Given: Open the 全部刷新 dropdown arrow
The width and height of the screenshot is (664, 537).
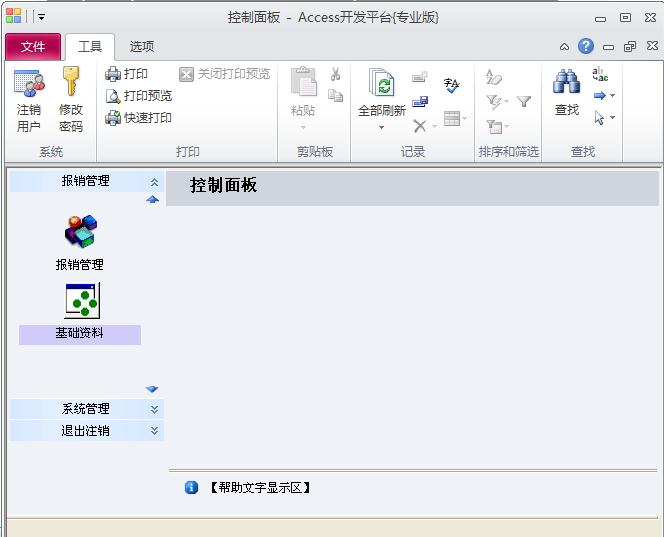Looking at the screenshot, I should point(382,127).
